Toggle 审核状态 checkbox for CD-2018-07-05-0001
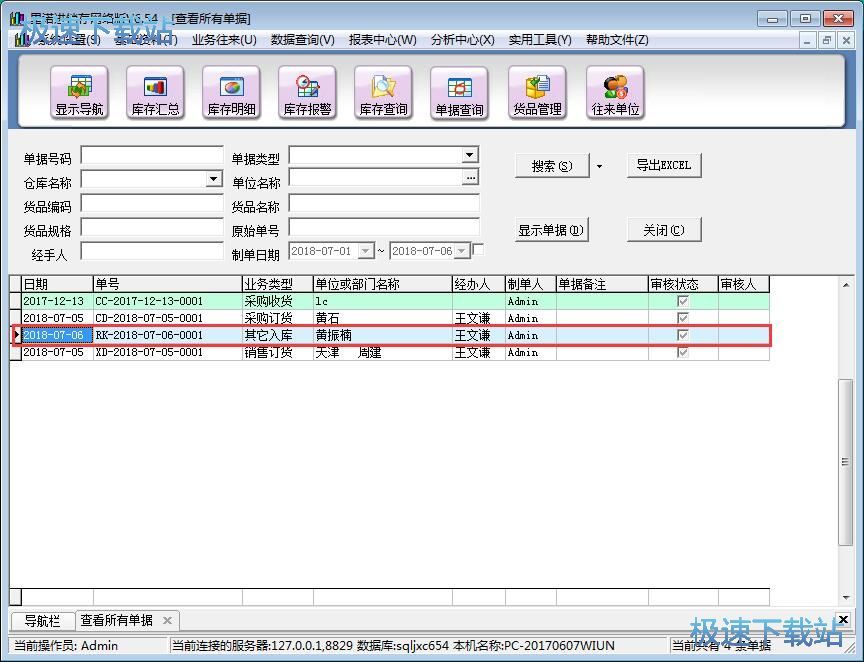The width and height of the screenshot is (864, 662). click(x=683, y=318)
